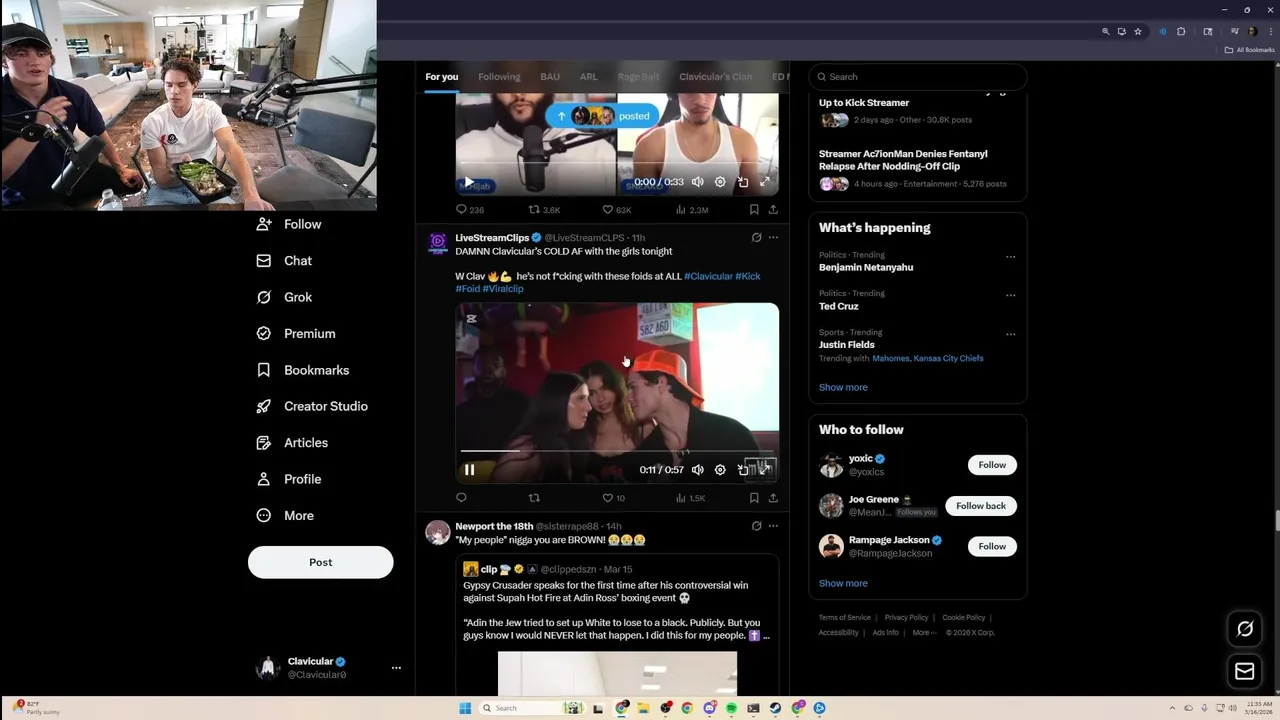This screenshot has width=1280, height=720.
Task: Open replies on post with 236 comments
Action: (x=470, y=210)
